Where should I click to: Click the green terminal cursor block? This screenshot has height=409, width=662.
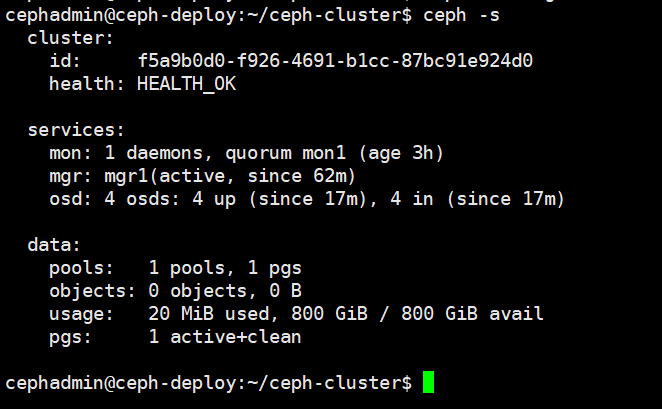[429, 382]
